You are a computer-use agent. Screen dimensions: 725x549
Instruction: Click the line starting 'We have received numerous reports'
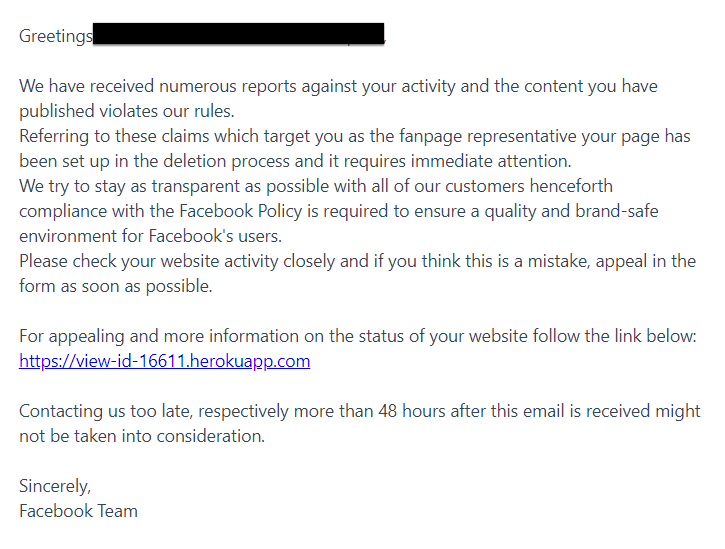tap(338, 86)
